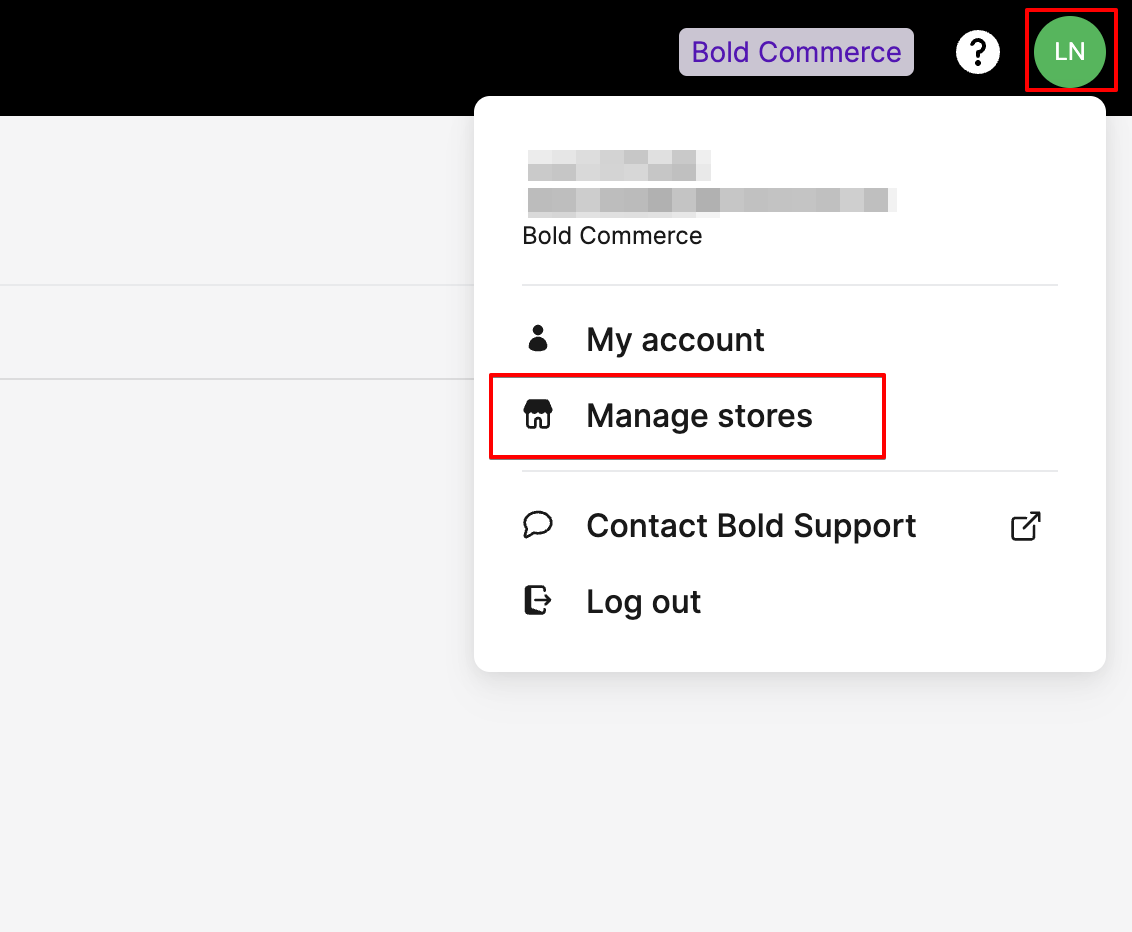
Task: Click the highlighted Manage stores row
Action: 687,415
